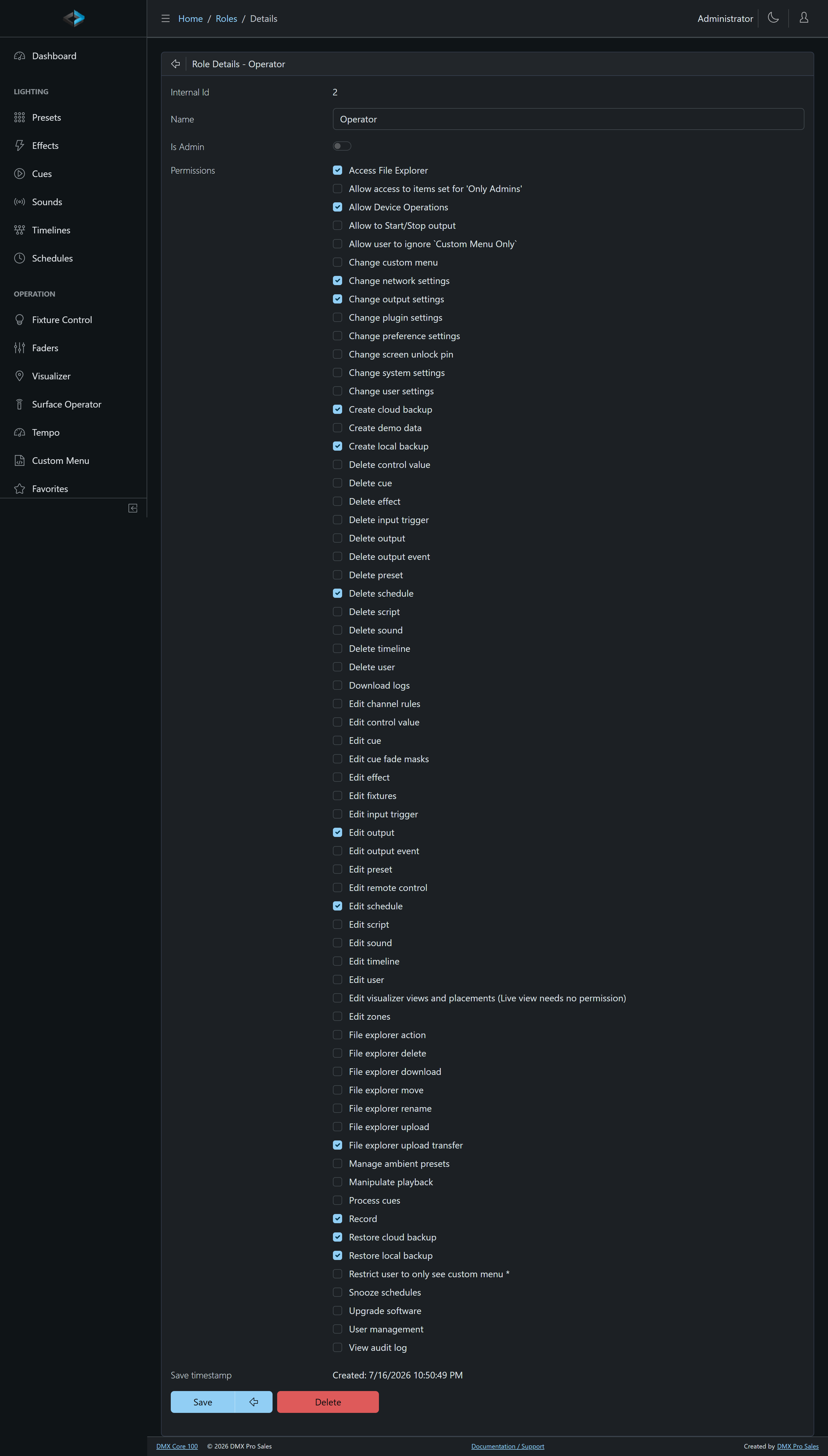Check Download logs permission
The width and height of the screenshot is (828, 1456).
point(337,685)
